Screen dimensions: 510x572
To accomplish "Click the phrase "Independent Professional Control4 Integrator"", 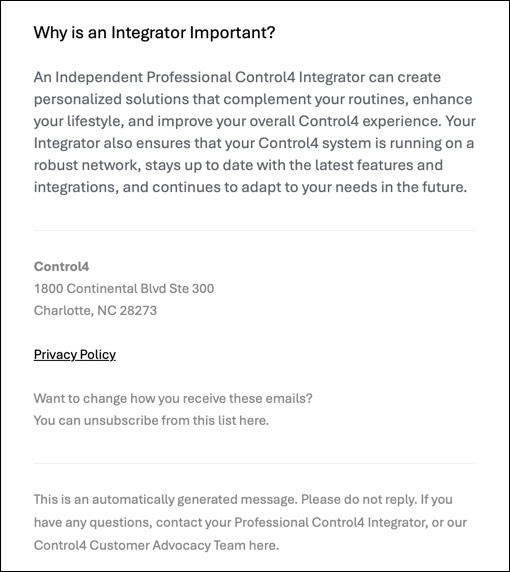I will pos(210,77).
